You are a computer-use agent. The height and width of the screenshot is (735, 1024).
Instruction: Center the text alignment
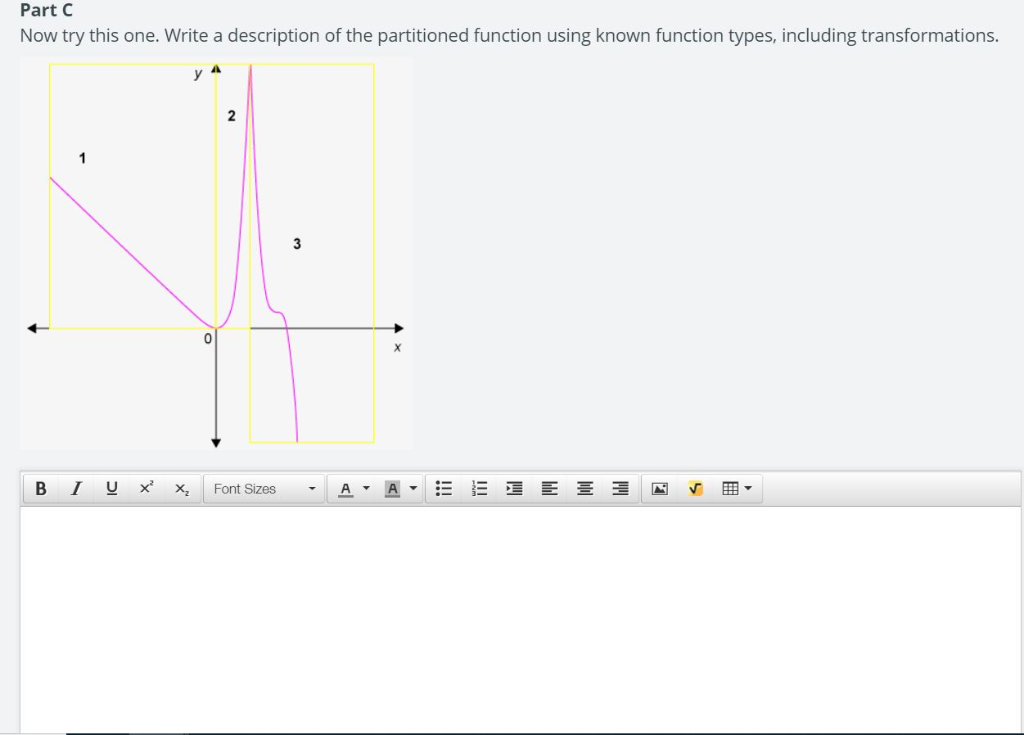pyautogui.click(x=583, y=488)
